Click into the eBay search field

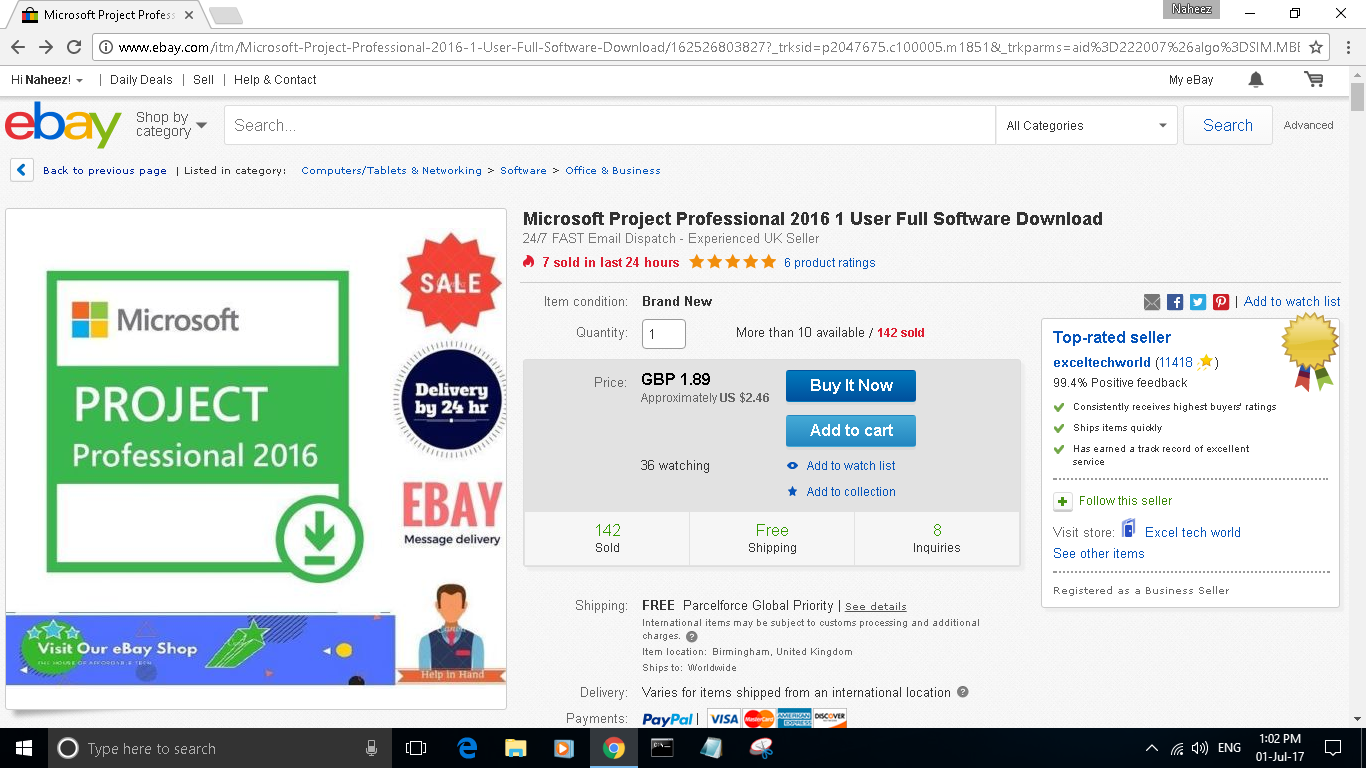click(610, 125)
